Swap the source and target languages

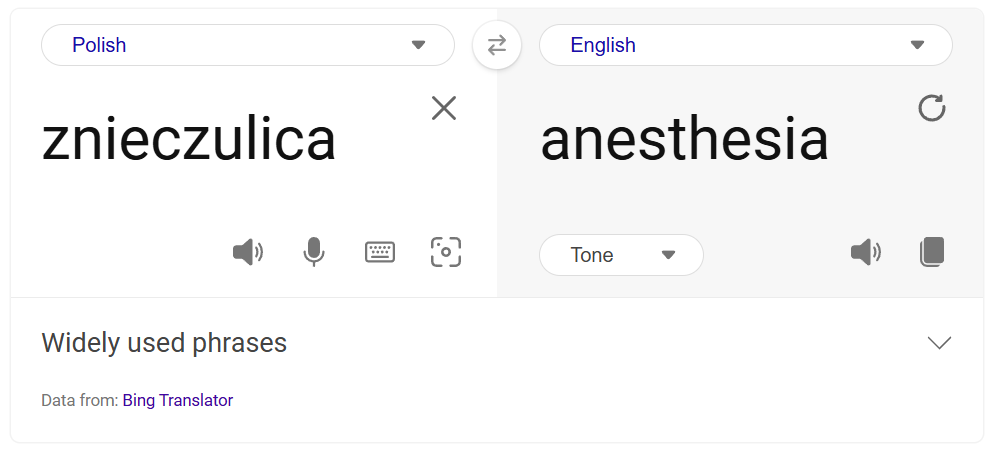point(497,45)
